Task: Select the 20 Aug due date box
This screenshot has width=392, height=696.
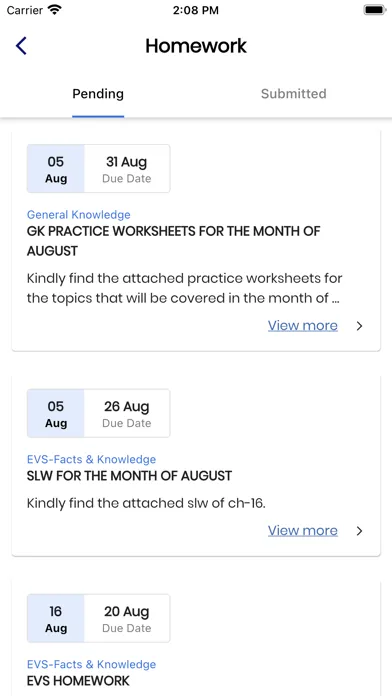Action: [x=127, y=618]
